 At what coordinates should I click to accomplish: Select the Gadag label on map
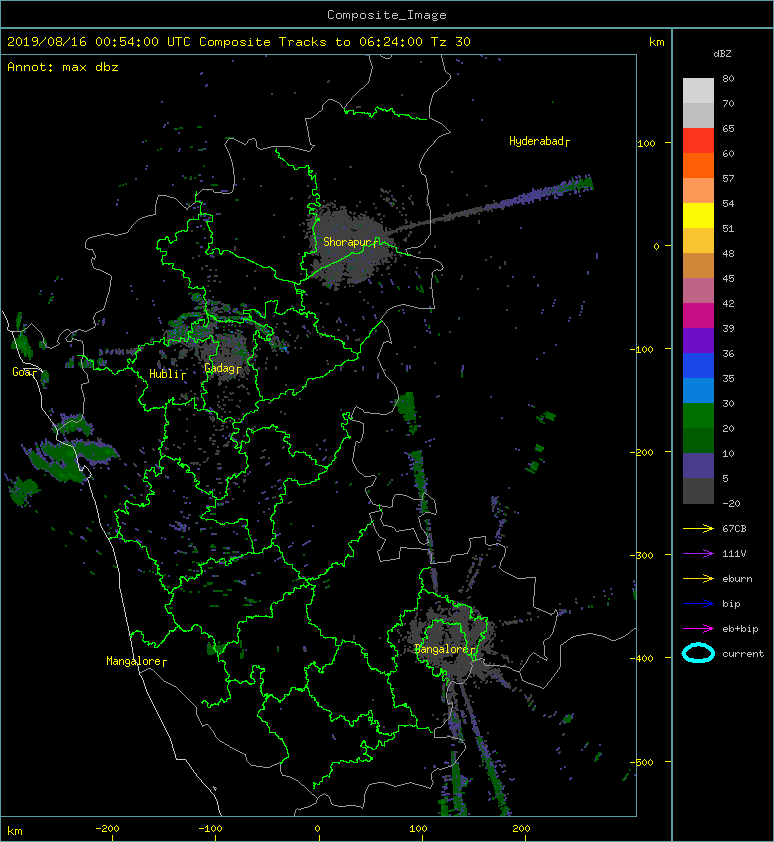pyautogui.click(x=220, y=368)
